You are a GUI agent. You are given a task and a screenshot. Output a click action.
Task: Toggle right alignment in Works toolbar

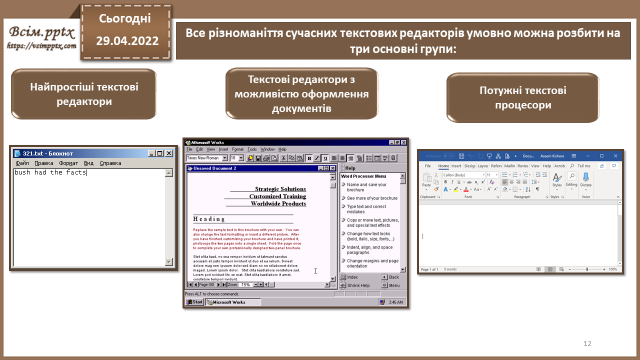click(350, 158)
